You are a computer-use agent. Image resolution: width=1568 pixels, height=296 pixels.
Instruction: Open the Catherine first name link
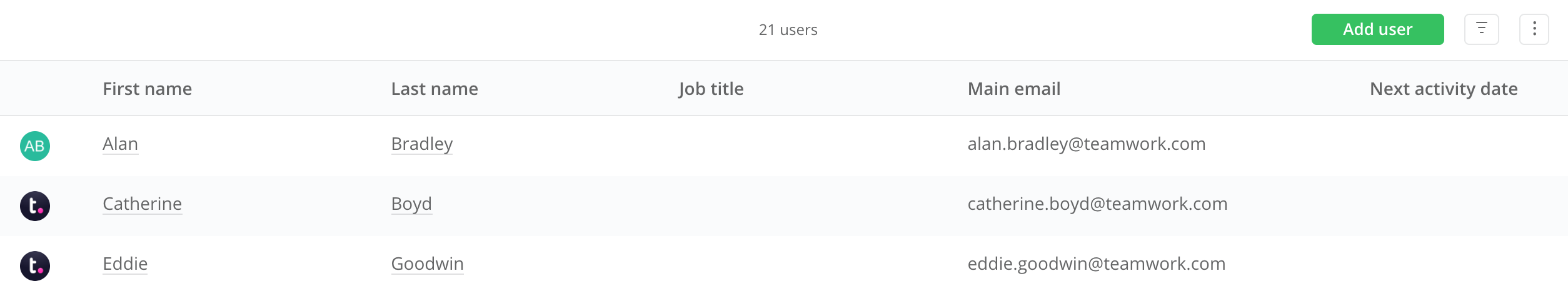[142, 204]
